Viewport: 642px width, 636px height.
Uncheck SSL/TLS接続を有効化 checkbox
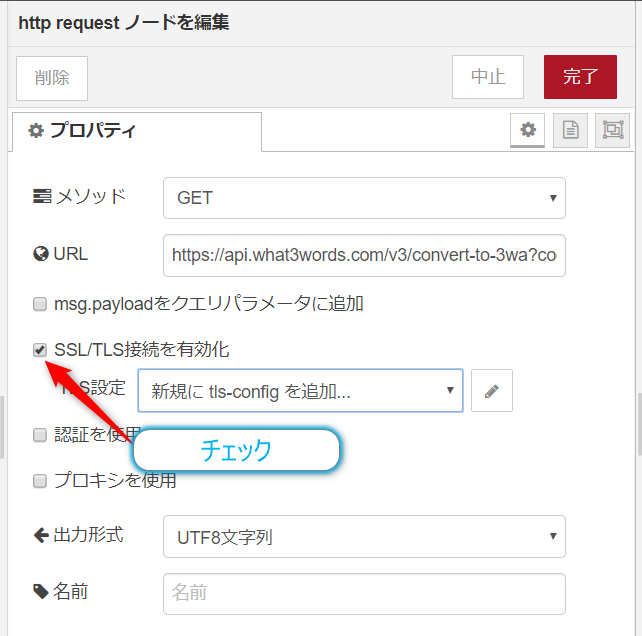[x=40, y=350]
